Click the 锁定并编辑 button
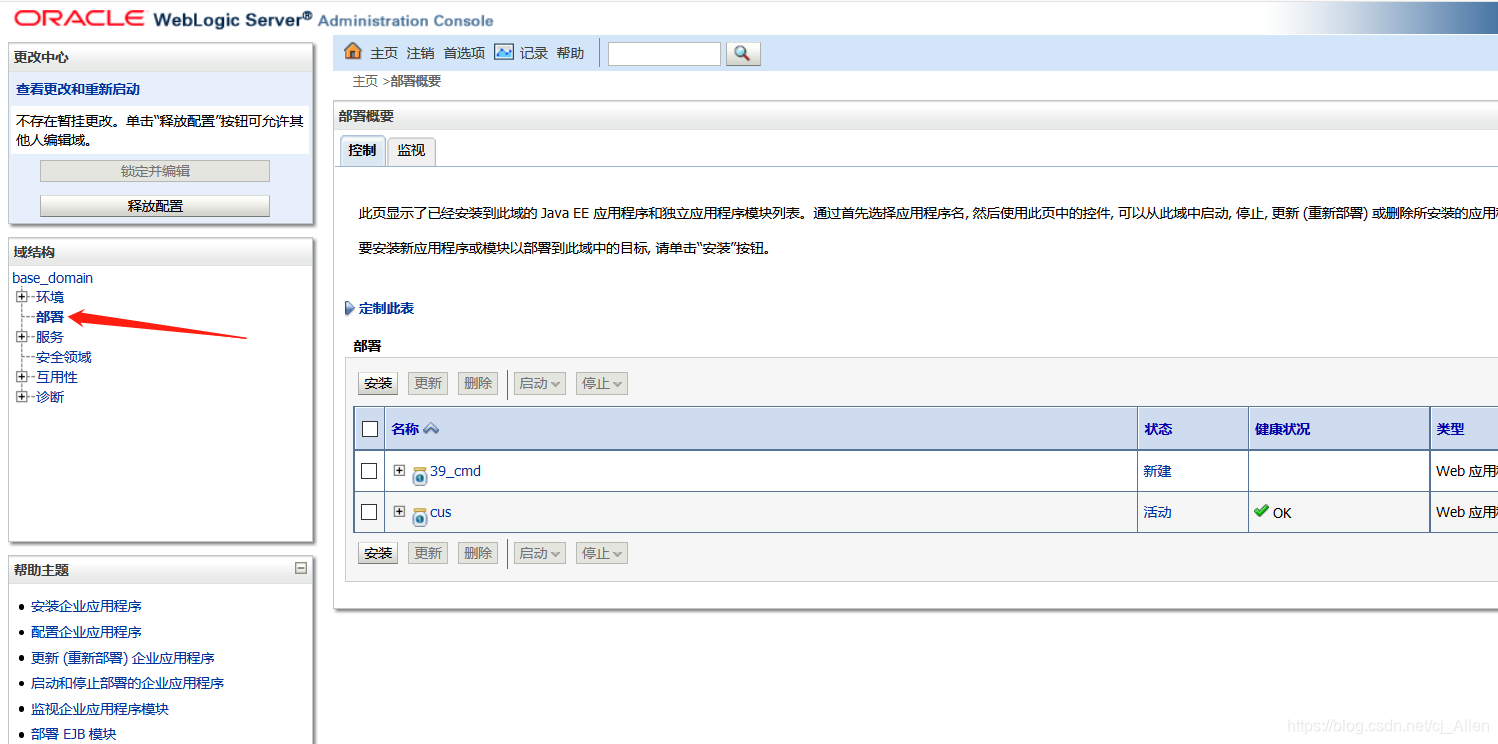The height and width of the screenshot is (744, 1498). coord(155,171)
